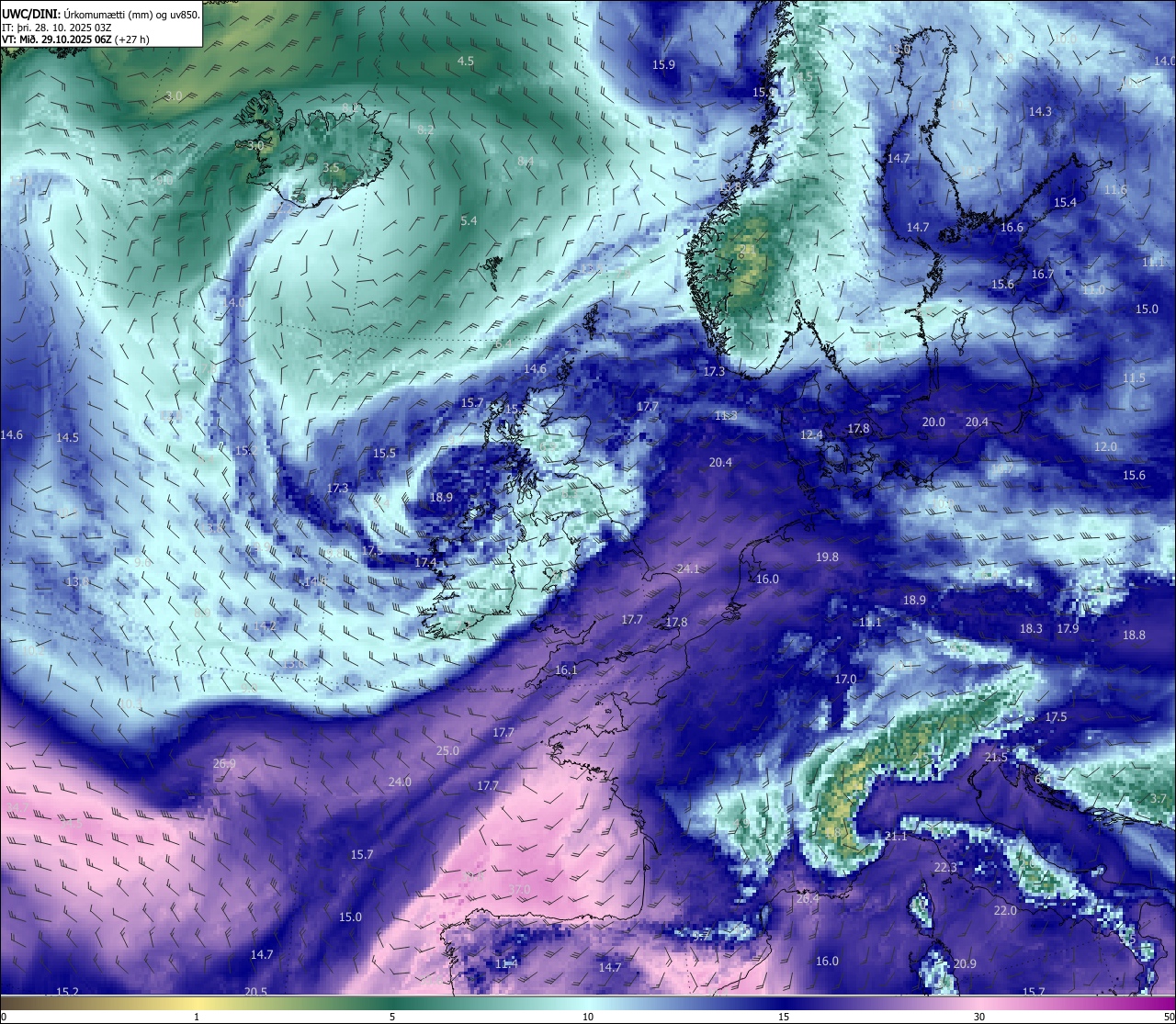Click the colour scale label 10
The image size is (1176, 1024).
(x=588, y=1017)
